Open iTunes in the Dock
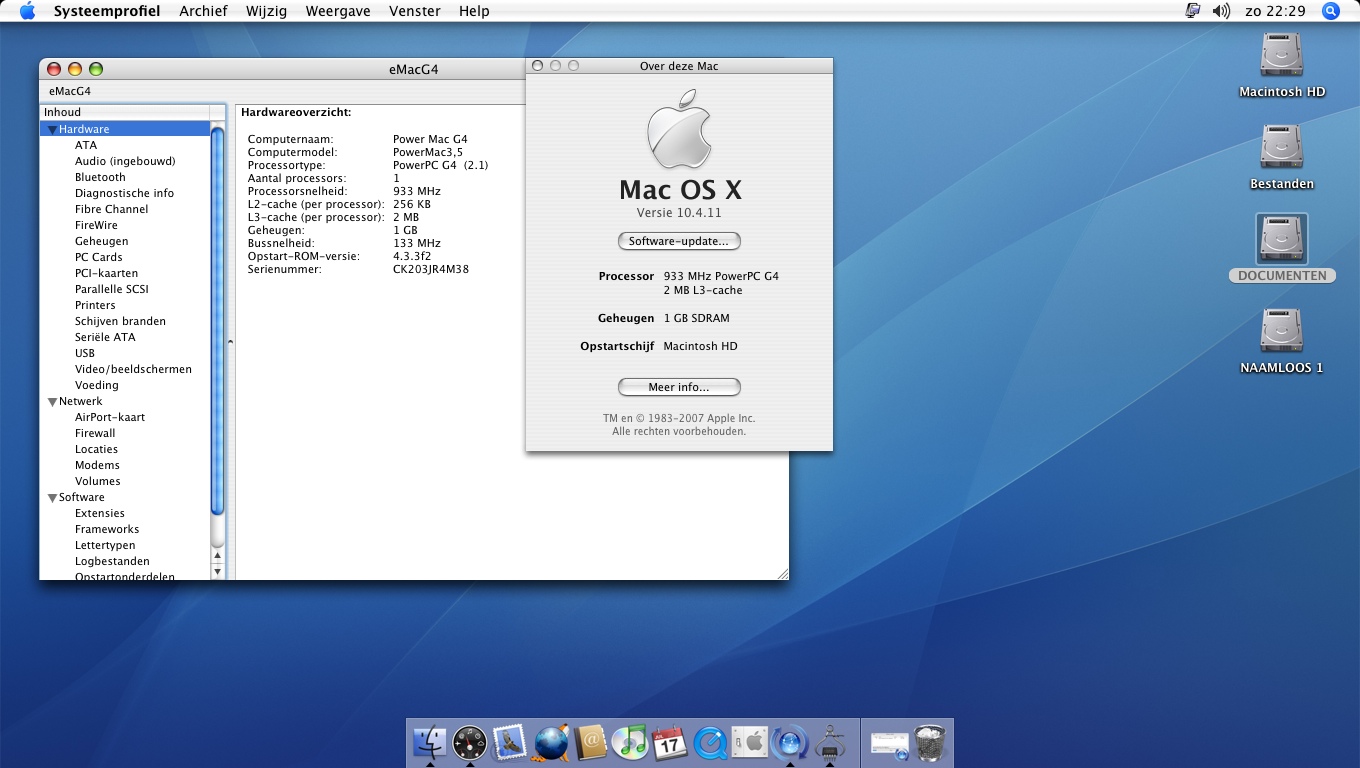 pos(630,743)
